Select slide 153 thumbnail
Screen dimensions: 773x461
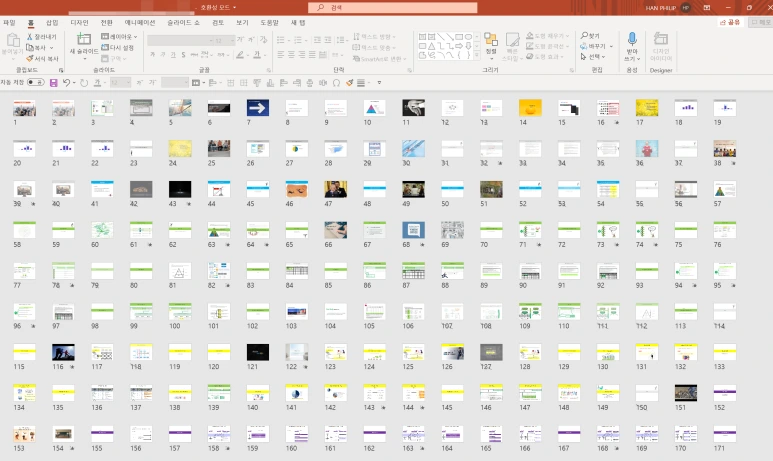click(25, 434)
